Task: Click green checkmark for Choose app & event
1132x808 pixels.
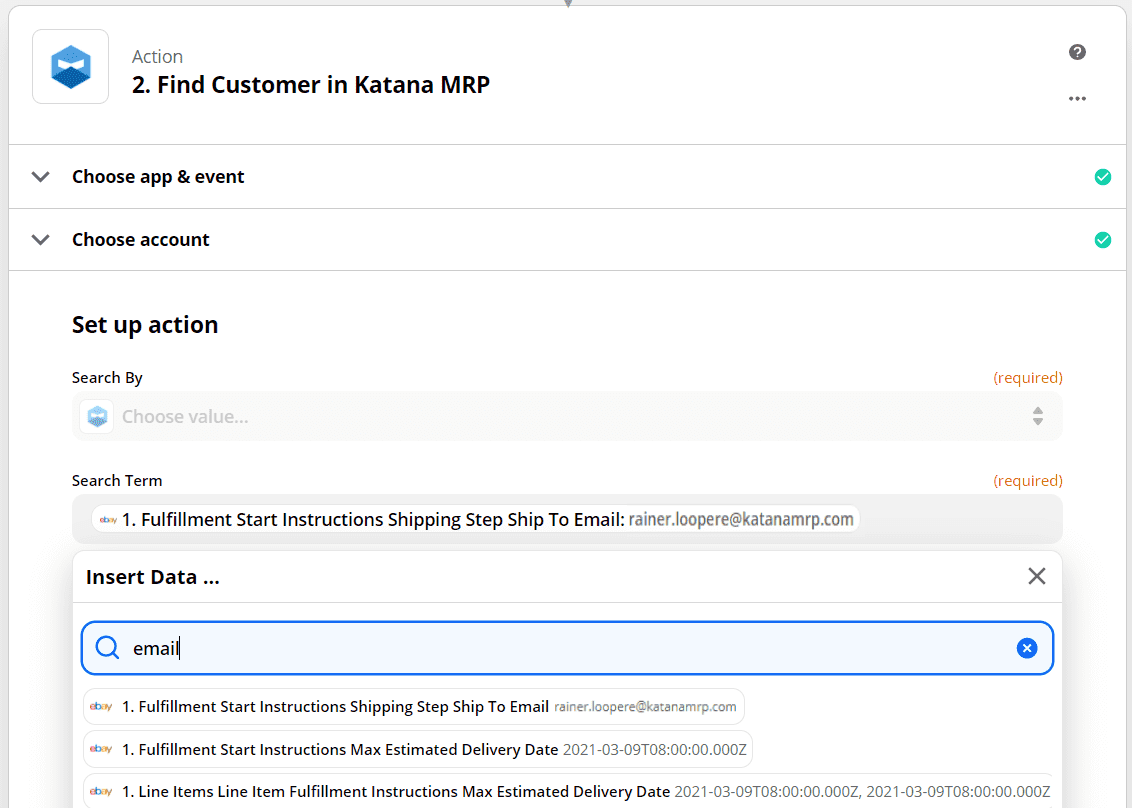Action: (1102, 177)
